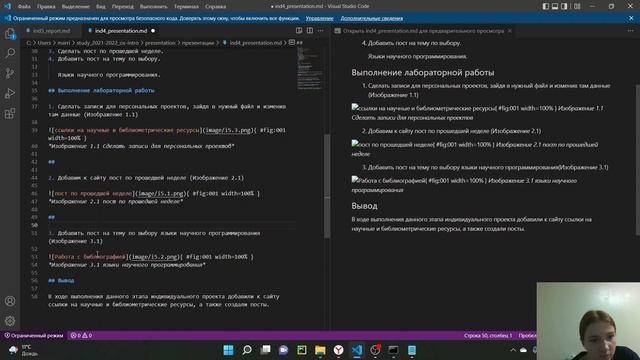
Task: Open the Accounts menu icon
Action: (x=10, y=301)
